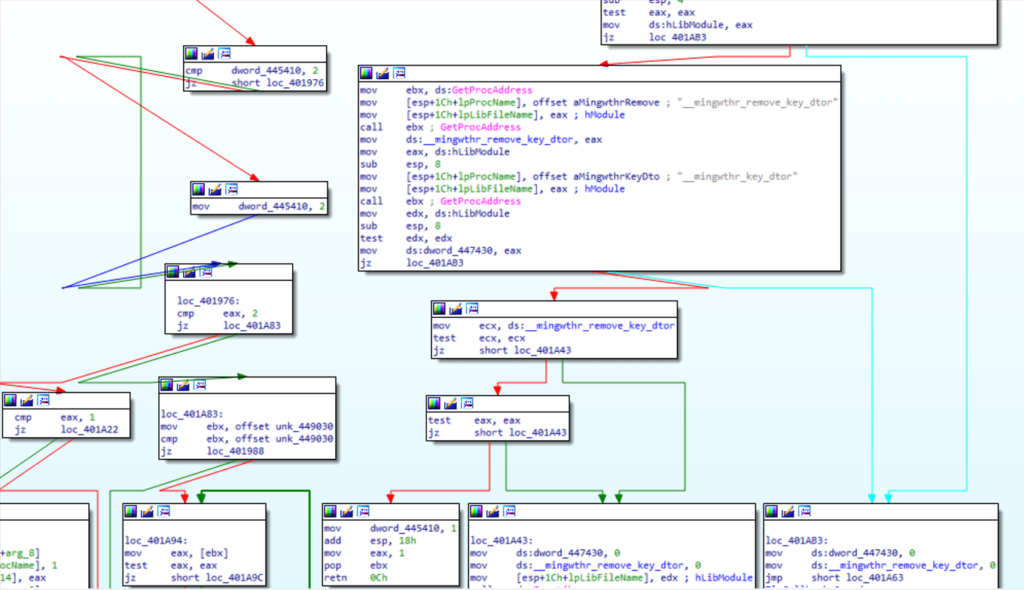Click the 'retn 0Ch' instruction
Screen dimensions: 1024x590
pyautogui.click(x=356, y=578)
